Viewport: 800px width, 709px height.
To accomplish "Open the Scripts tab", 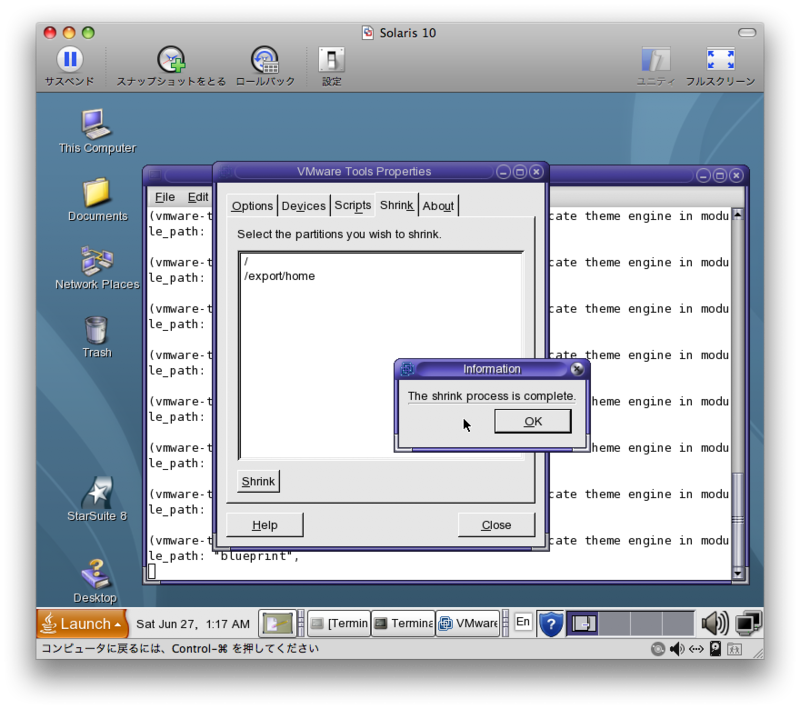I will (x=353, y=206).
